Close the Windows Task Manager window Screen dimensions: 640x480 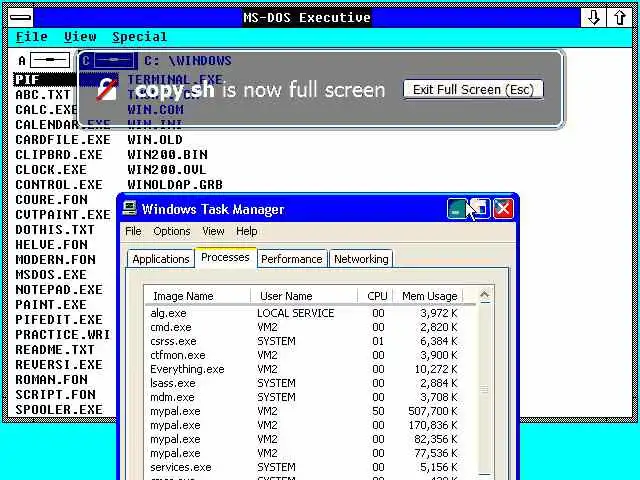coord(503,209)
